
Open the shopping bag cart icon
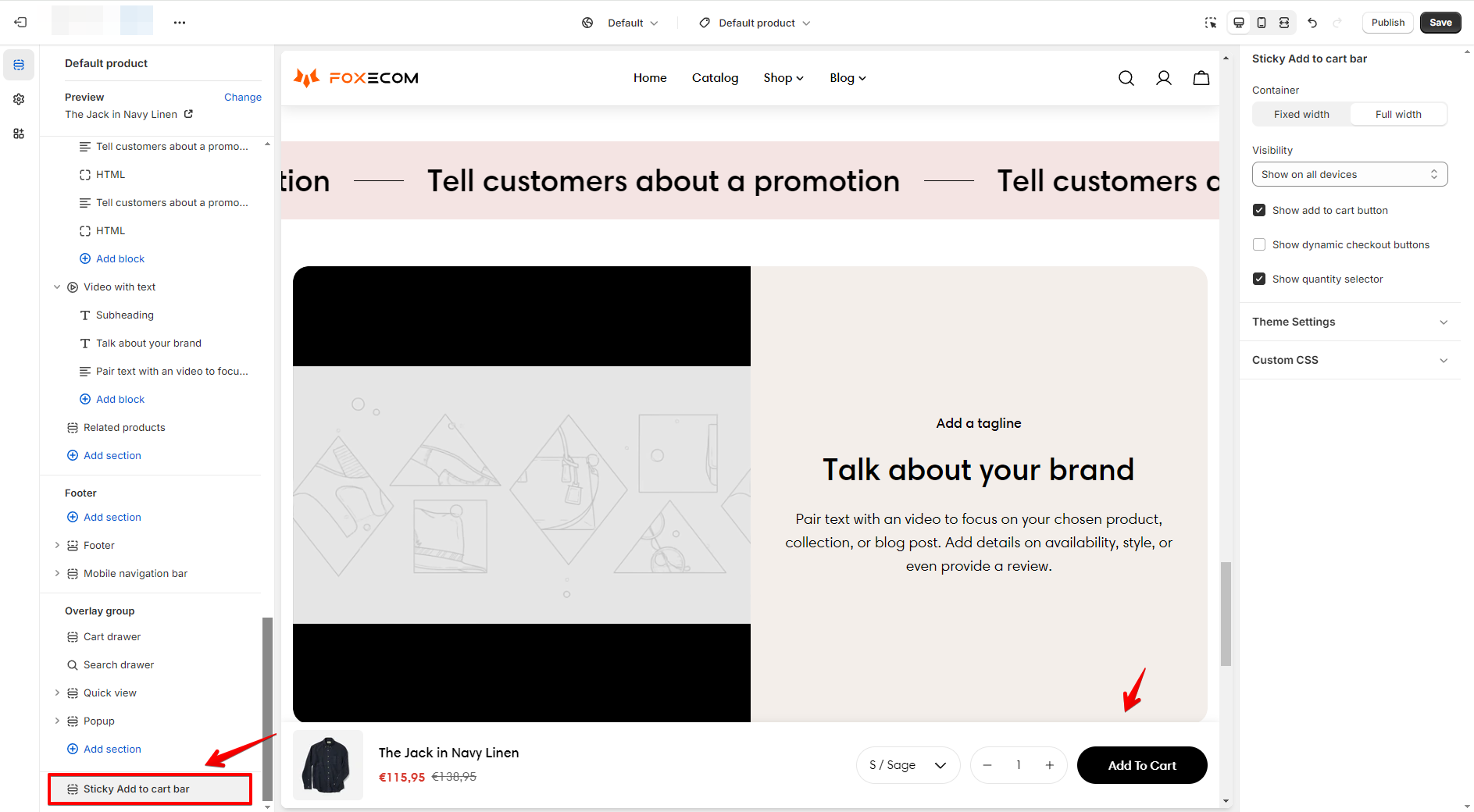(1201, 78)
